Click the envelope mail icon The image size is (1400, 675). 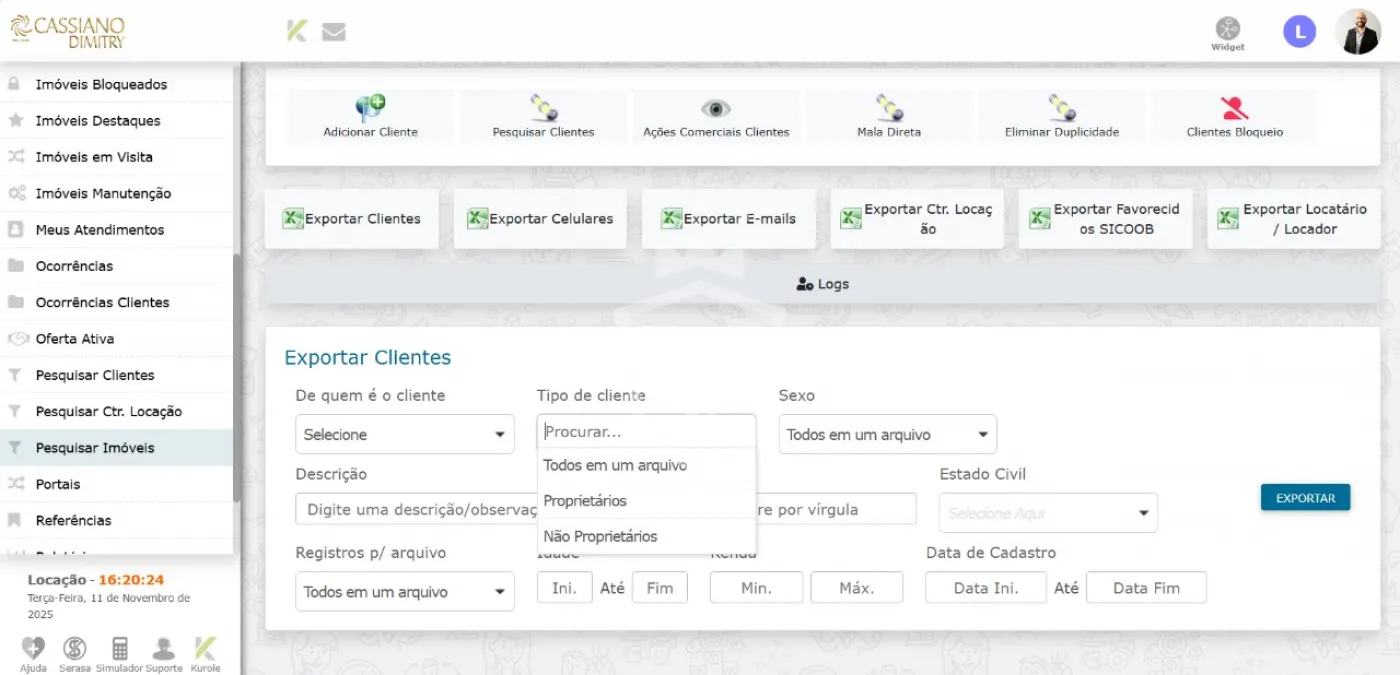click(x=333, y=32)
